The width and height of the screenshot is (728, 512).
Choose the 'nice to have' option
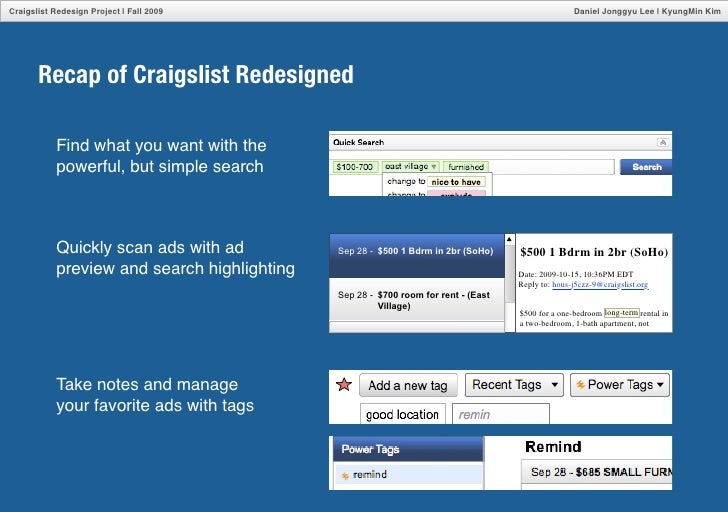pyautogui.click(x=456, y=182)
